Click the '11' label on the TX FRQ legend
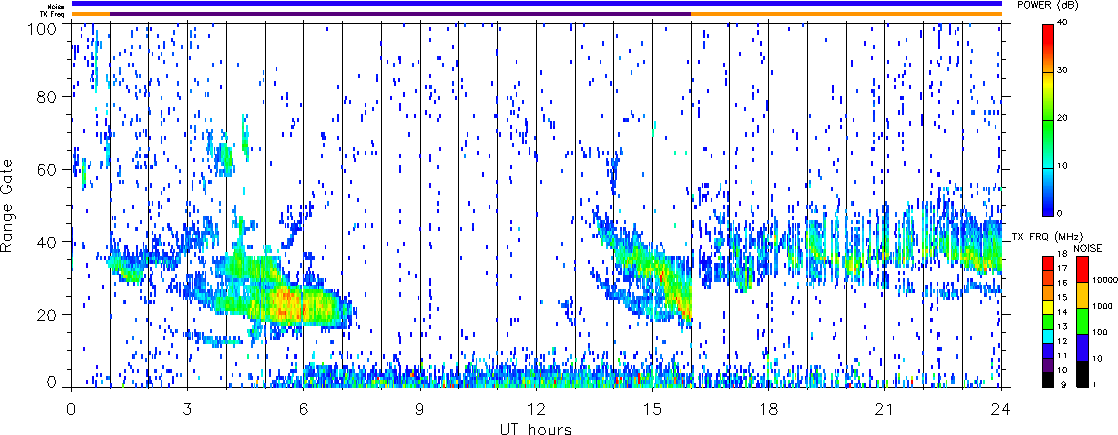The image size is (1118, 435). (x=1062, y=355)
